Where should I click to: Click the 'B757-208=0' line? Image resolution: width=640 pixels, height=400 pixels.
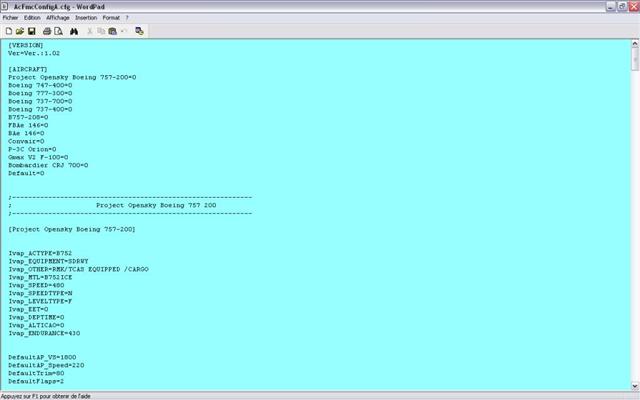click(x=28, y=117)
